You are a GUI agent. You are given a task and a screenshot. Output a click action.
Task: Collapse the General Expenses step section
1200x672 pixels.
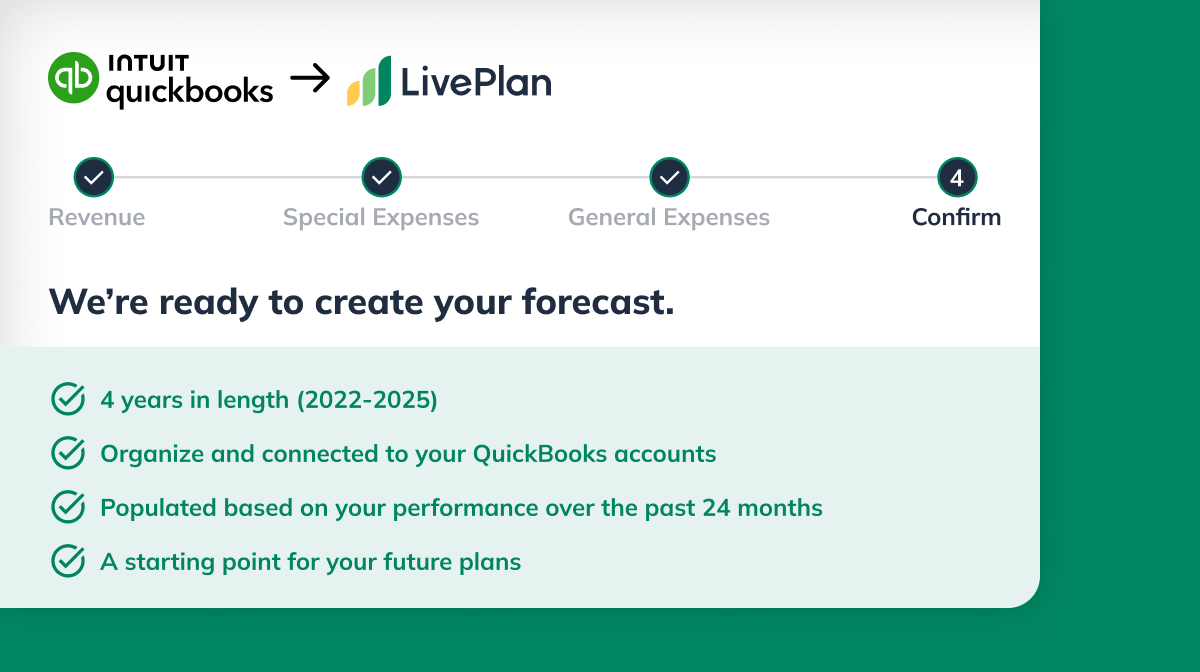point(668,217)
